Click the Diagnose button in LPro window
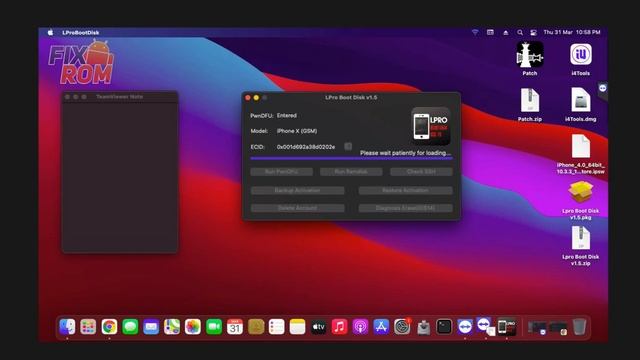 405,208
